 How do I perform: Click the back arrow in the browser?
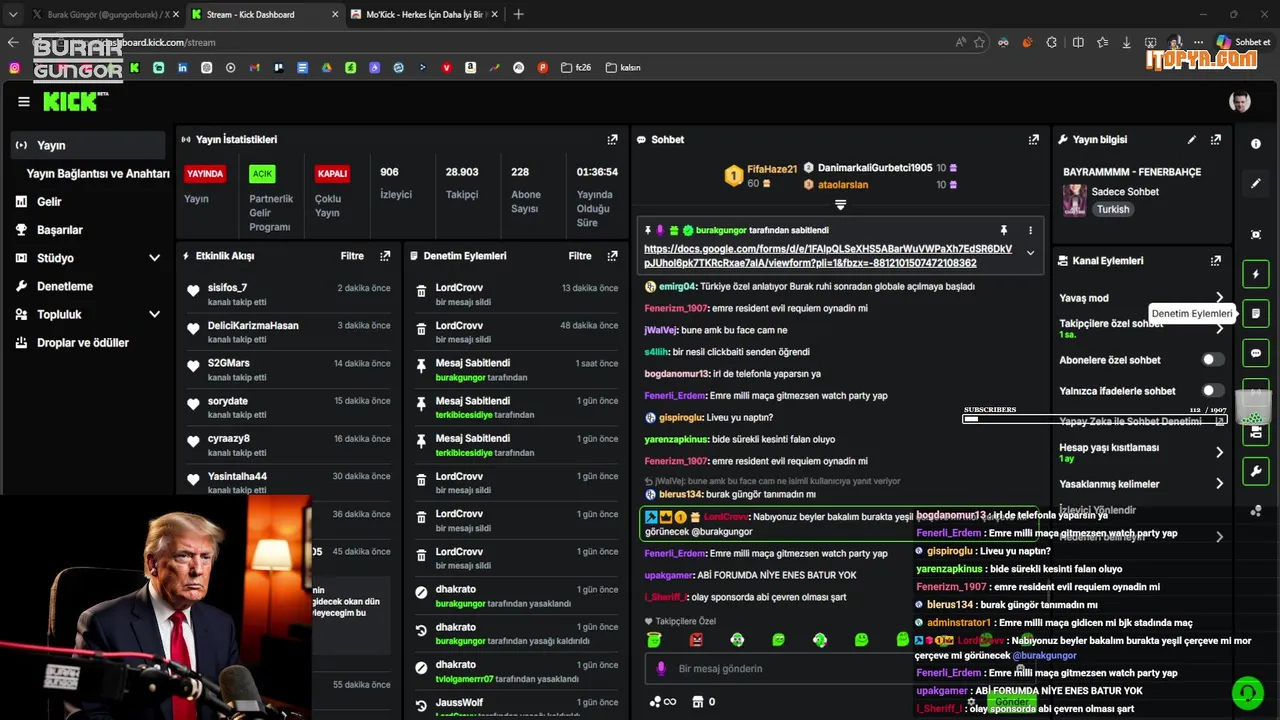(13, 42)
